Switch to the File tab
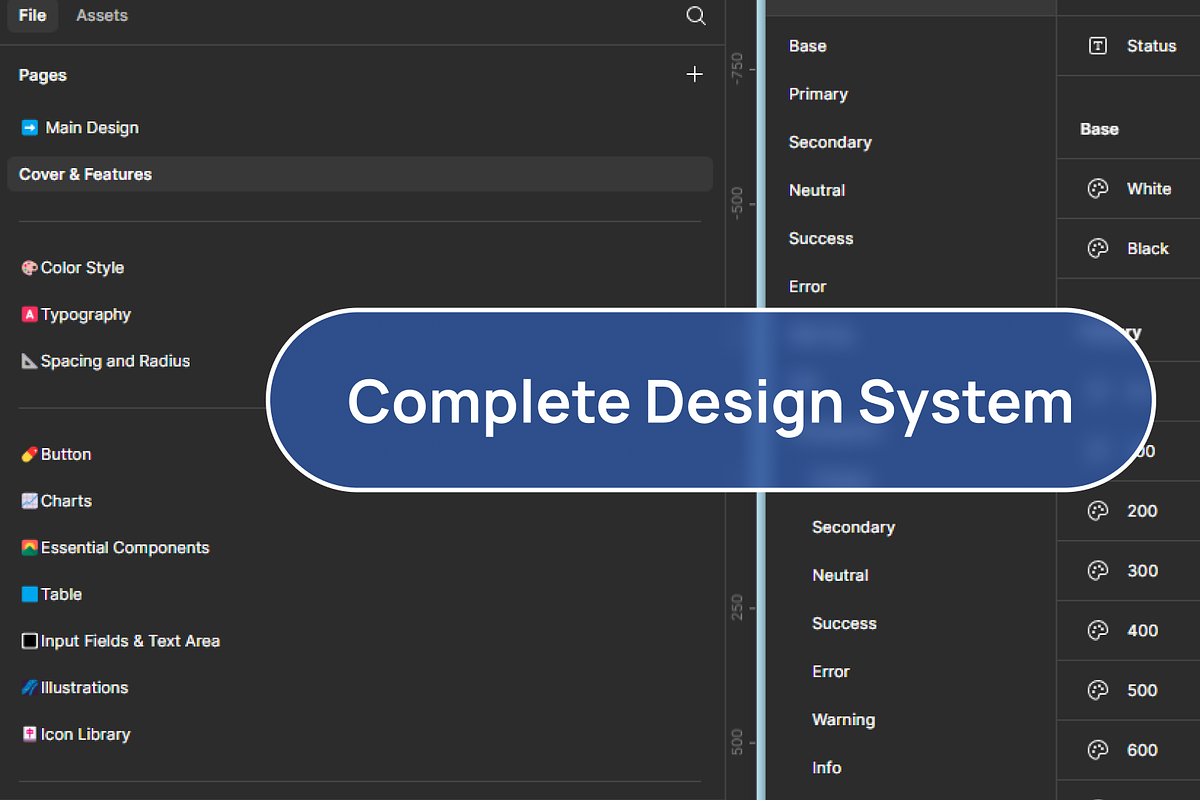This screenshot has width=1200, height=800. (x=33, y=16)
